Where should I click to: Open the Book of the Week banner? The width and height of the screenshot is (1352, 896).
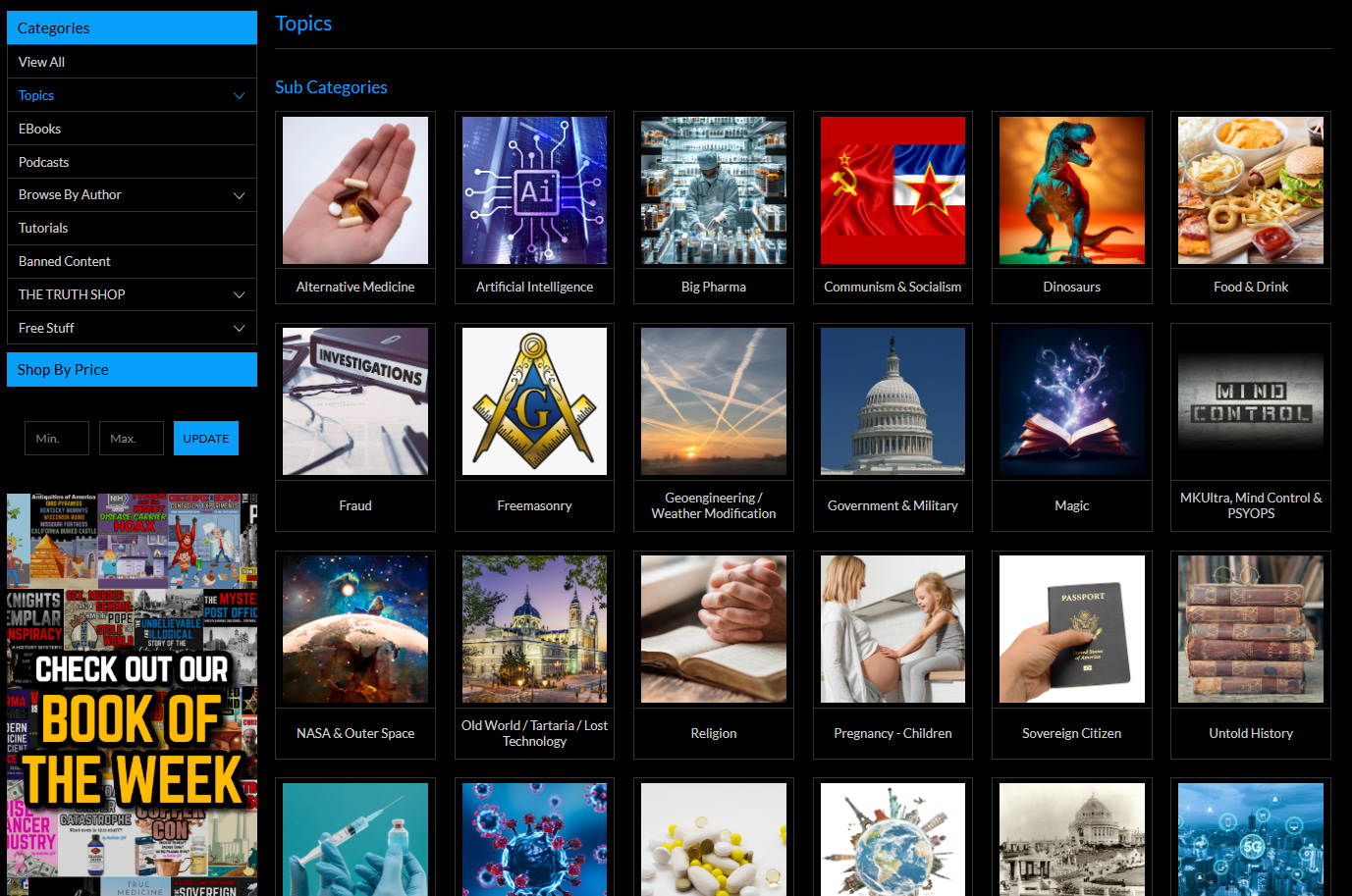point(132,695)
